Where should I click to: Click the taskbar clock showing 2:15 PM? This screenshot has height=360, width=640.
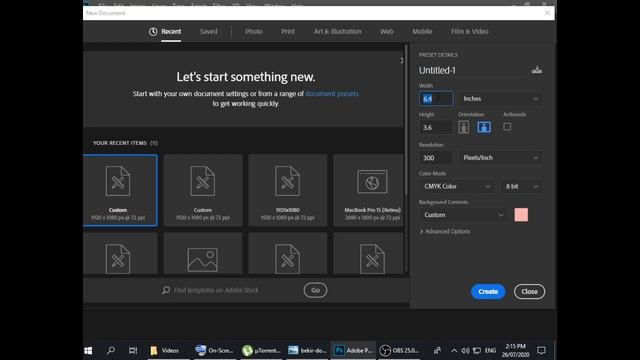click(516, 351)
